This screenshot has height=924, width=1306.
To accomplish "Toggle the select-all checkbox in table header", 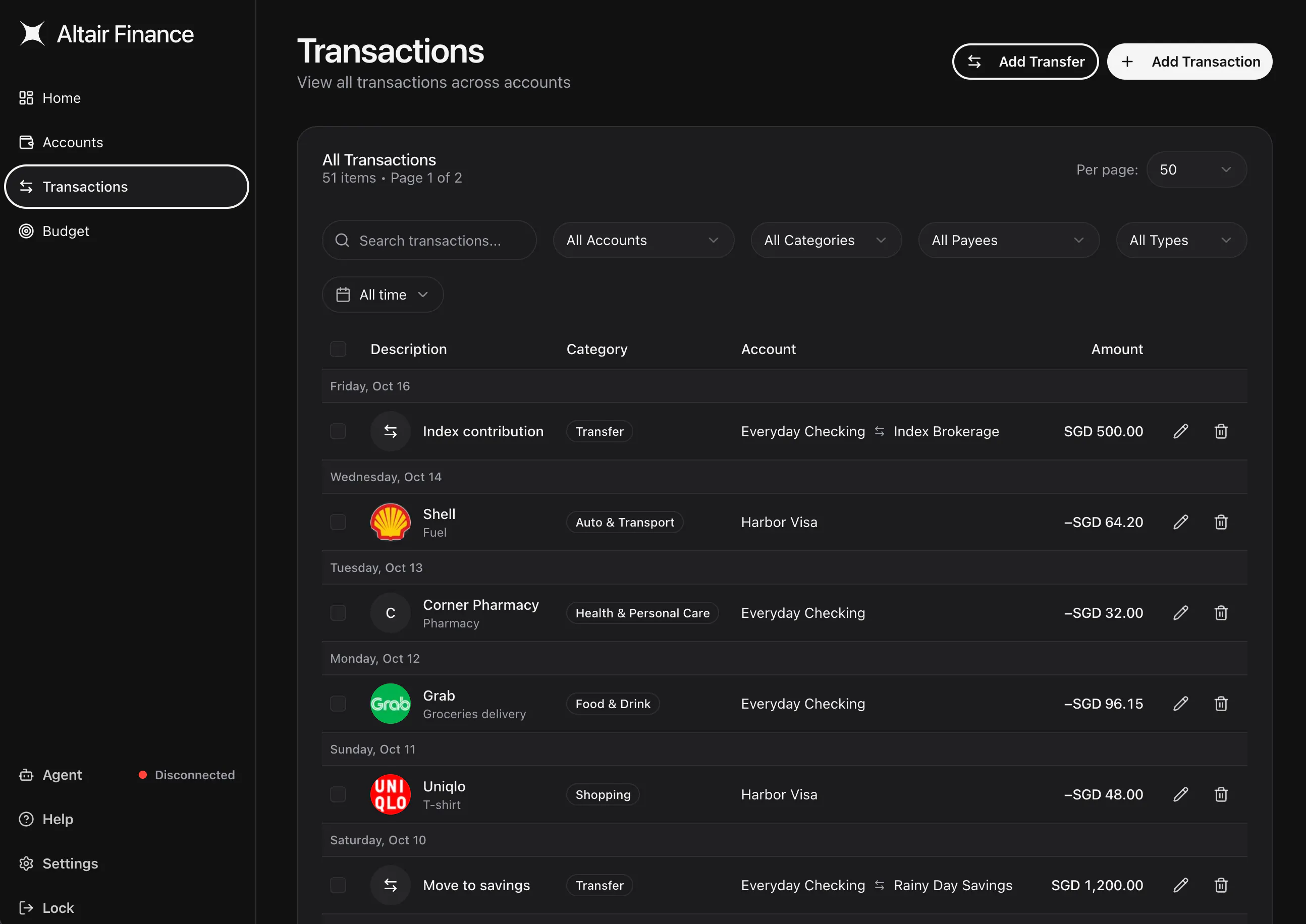I will (x=338, y=349).
